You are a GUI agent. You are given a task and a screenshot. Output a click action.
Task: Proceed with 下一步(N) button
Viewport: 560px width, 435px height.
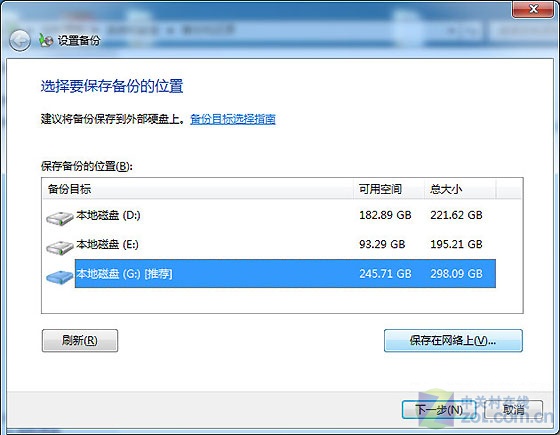(439, 409)
